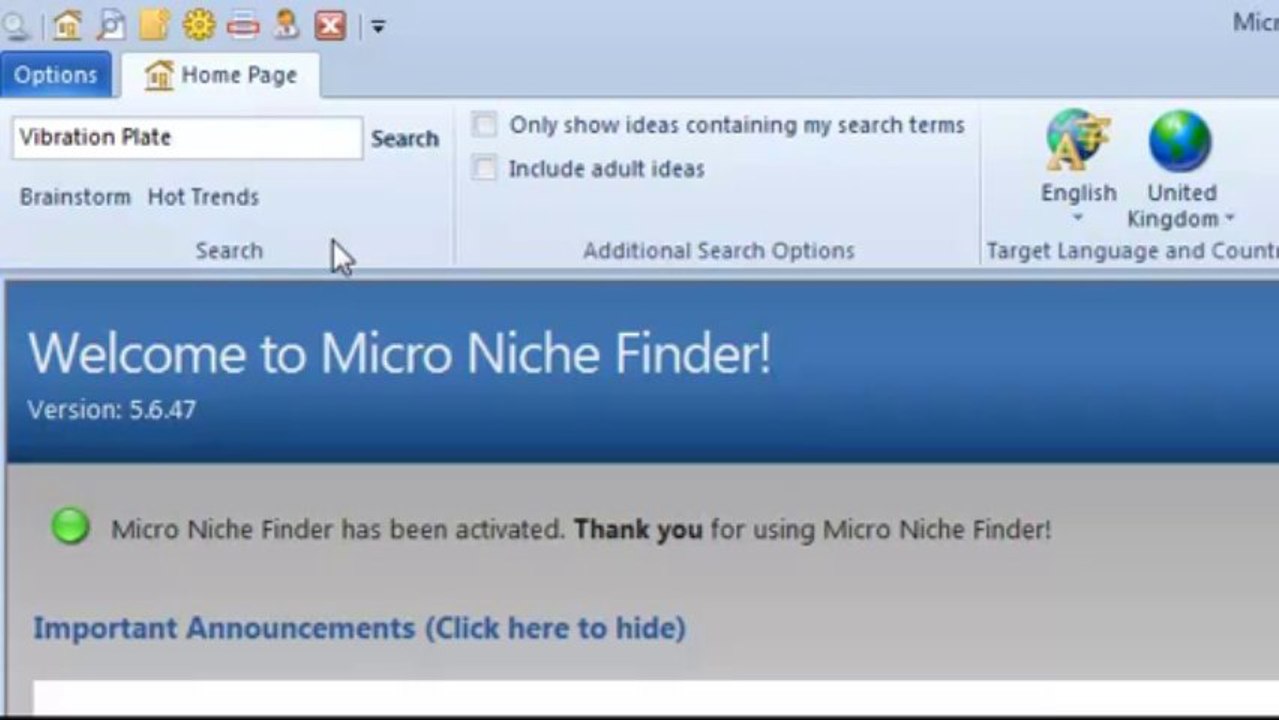Screen dimensions: 1279x720
Task: Click the red printer icon
Action: click(243, 24)
